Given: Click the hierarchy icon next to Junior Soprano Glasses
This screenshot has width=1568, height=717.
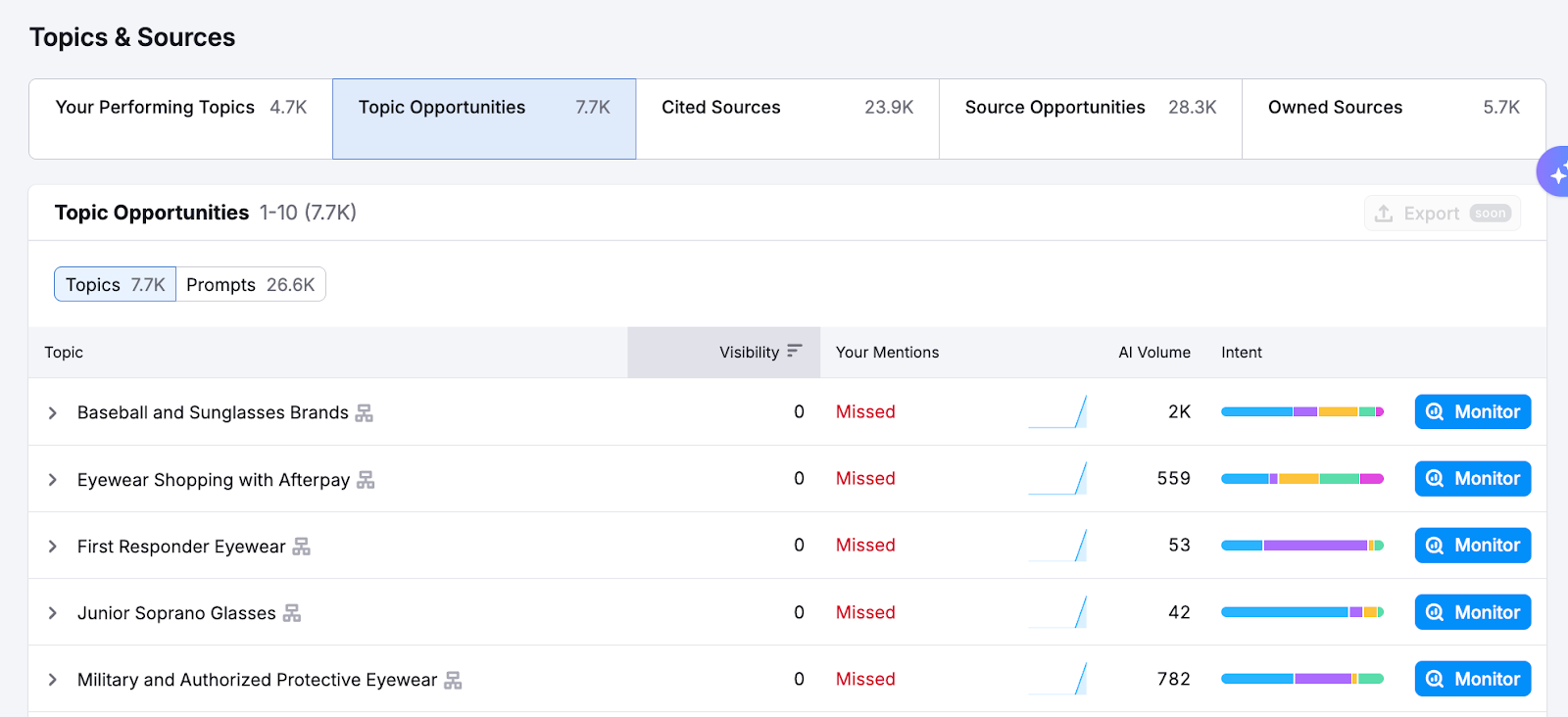Looking at the screenshot, I should 292,613.
